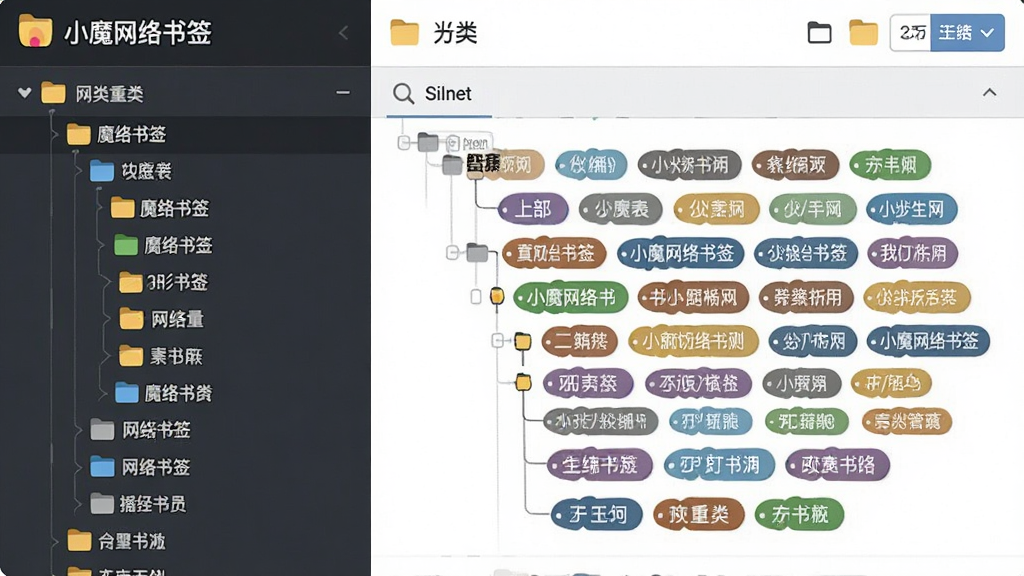Open the 3形书签 folder
The height and width of the screenshot is (576, 1024).
(x=164, y=282)
